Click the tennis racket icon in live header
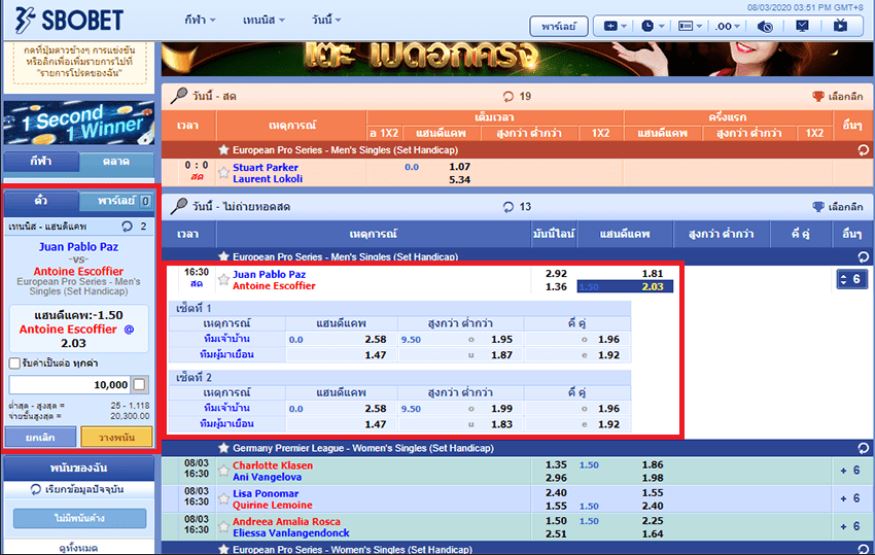This screenshot has width=875, height=555. tap(179, 96)
